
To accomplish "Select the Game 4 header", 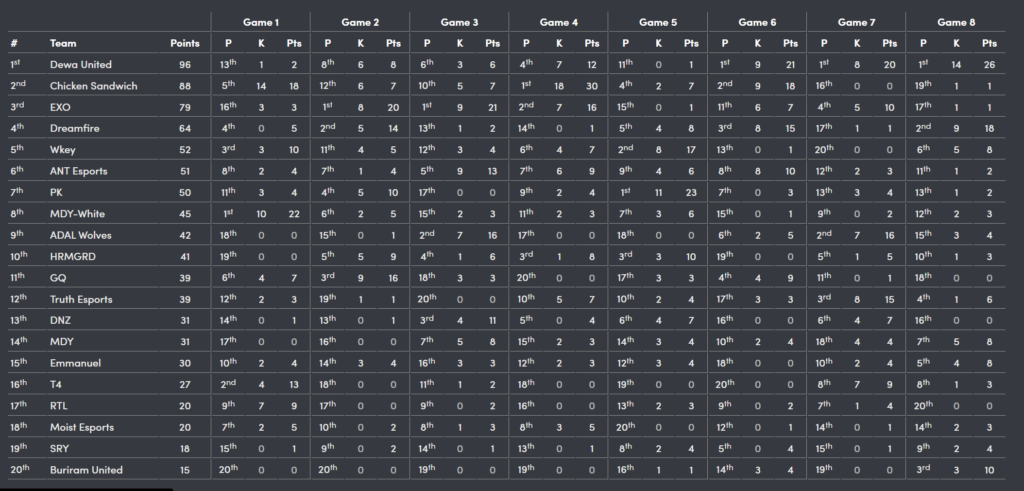I will click(x=559, y=22).
